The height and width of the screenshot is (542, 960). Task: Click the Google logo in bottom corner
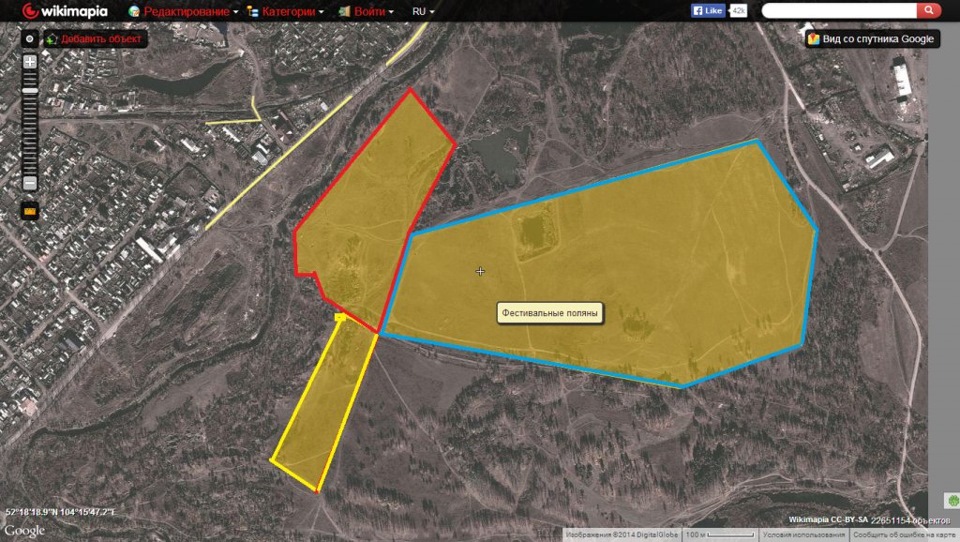24,530
